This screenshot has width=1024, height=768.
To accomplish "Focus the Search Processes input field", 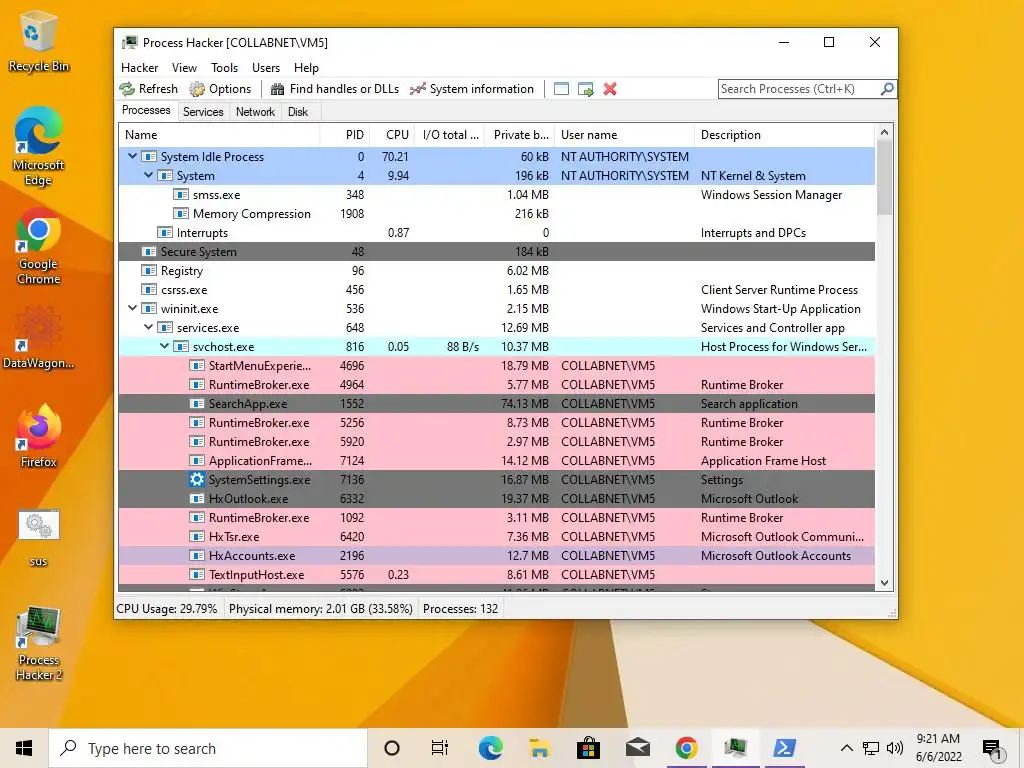I will pos(799,89).
